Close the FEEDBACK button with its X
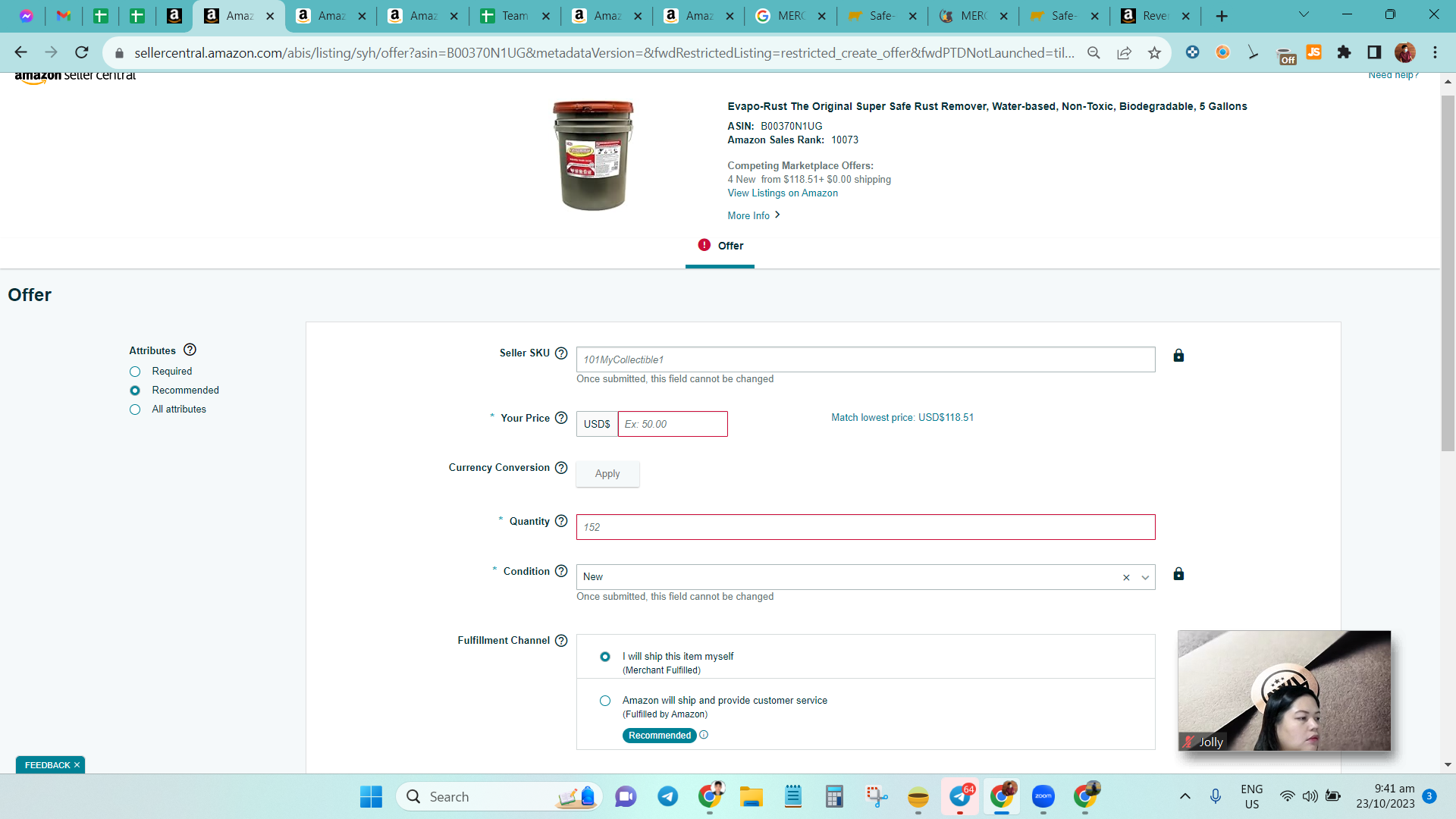Image resolution: width=1456 pixels, height=819 pixels. click(x=77, y=765)
